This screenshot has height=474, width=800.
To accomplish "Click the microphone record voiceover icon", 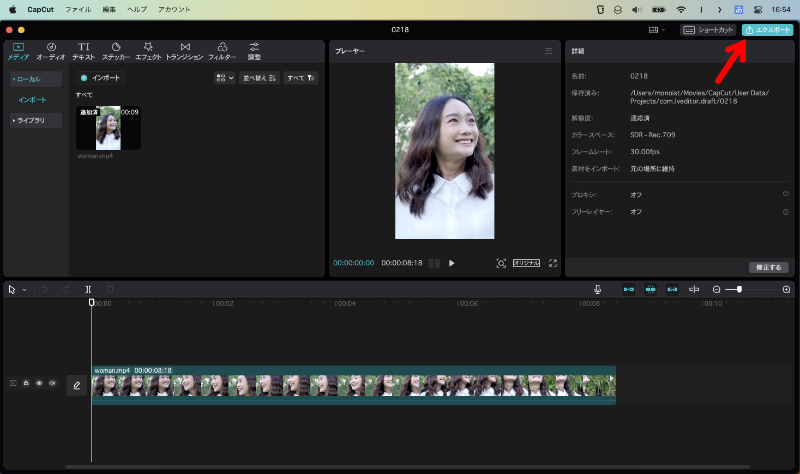I will pos(597,289).
